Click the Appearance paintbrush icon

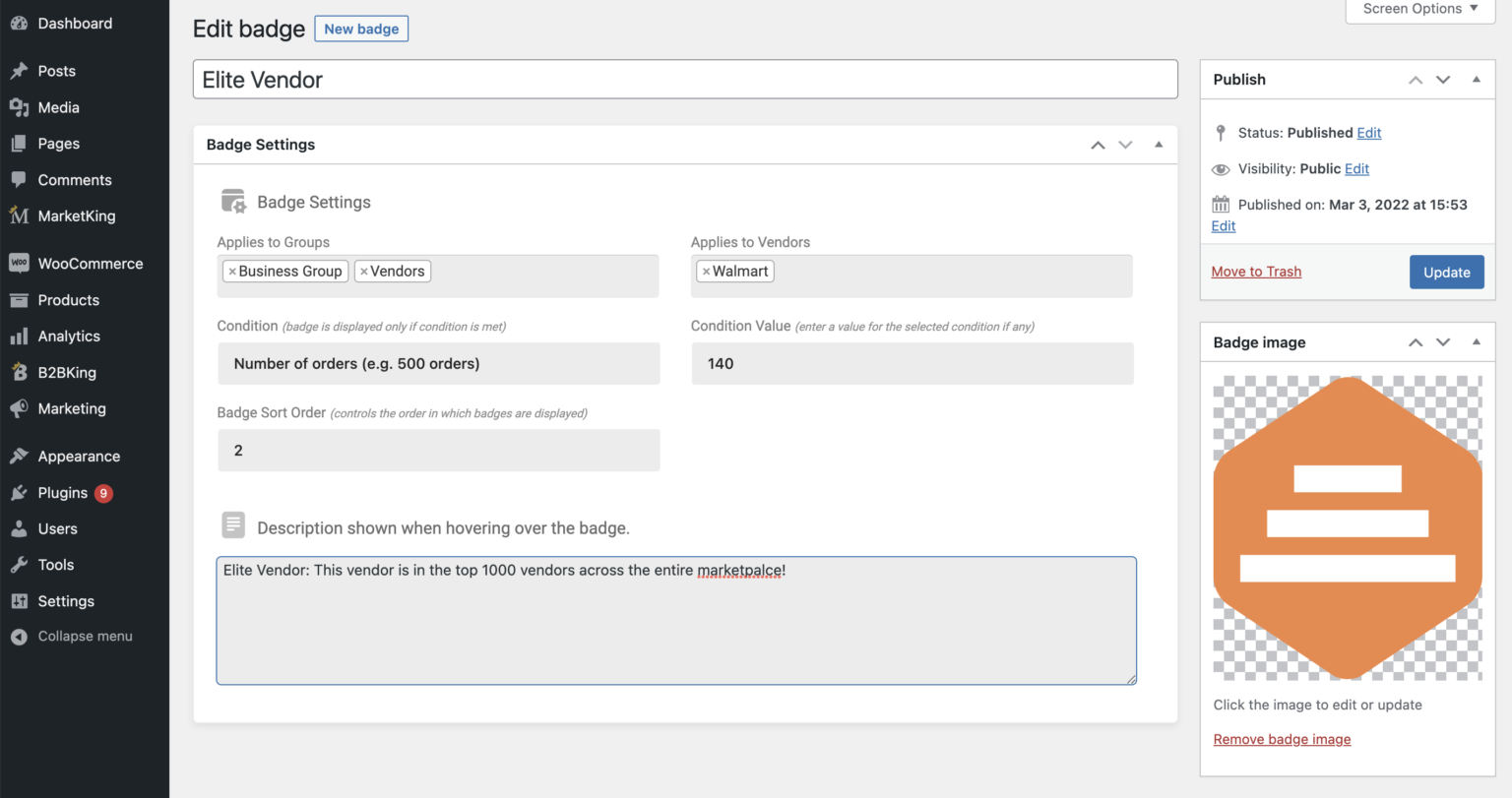pos(19,457)
